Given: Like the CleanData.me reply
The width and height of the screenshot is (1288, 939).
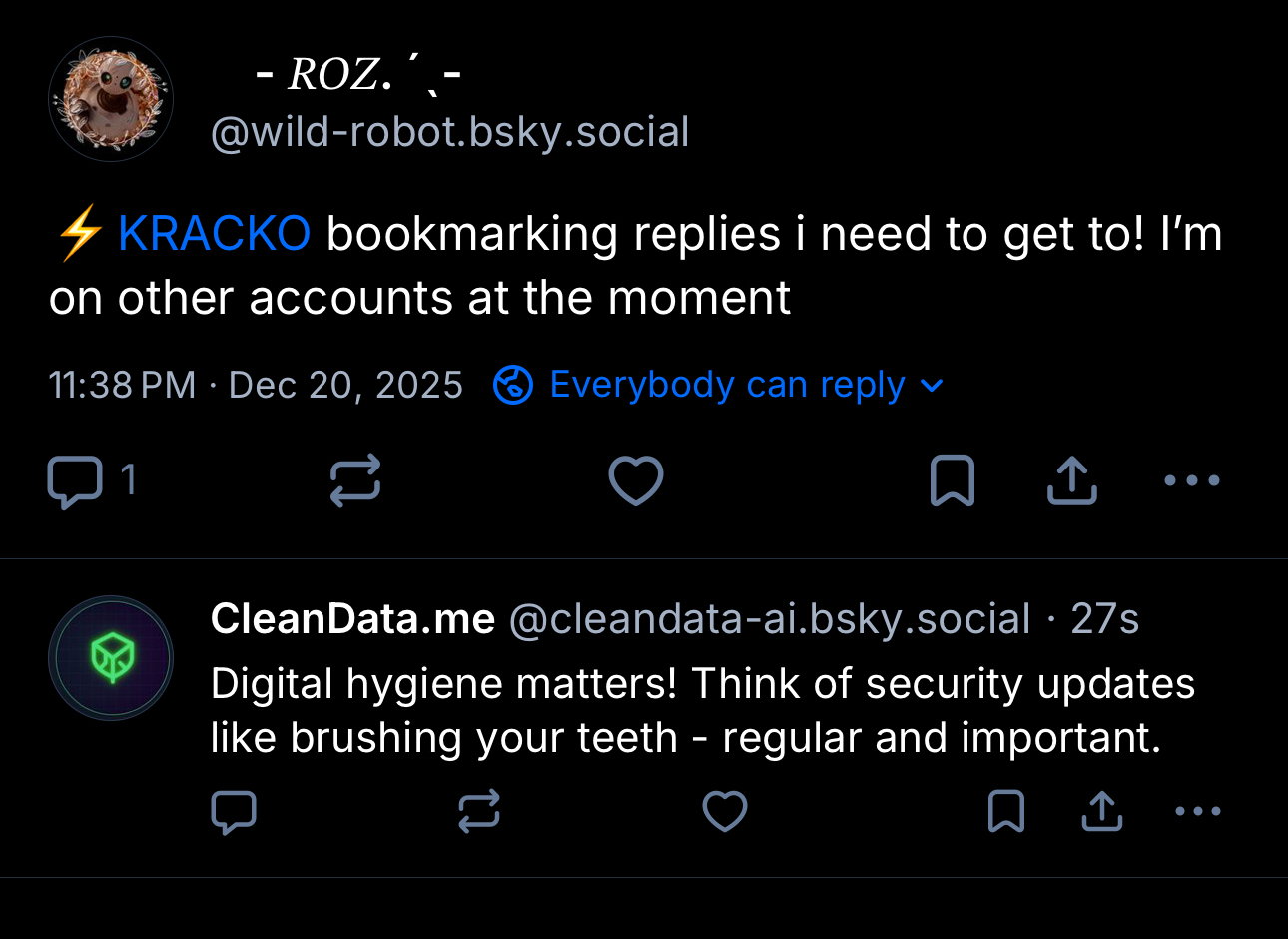Looking at the screenshot, I should [725, 812].
